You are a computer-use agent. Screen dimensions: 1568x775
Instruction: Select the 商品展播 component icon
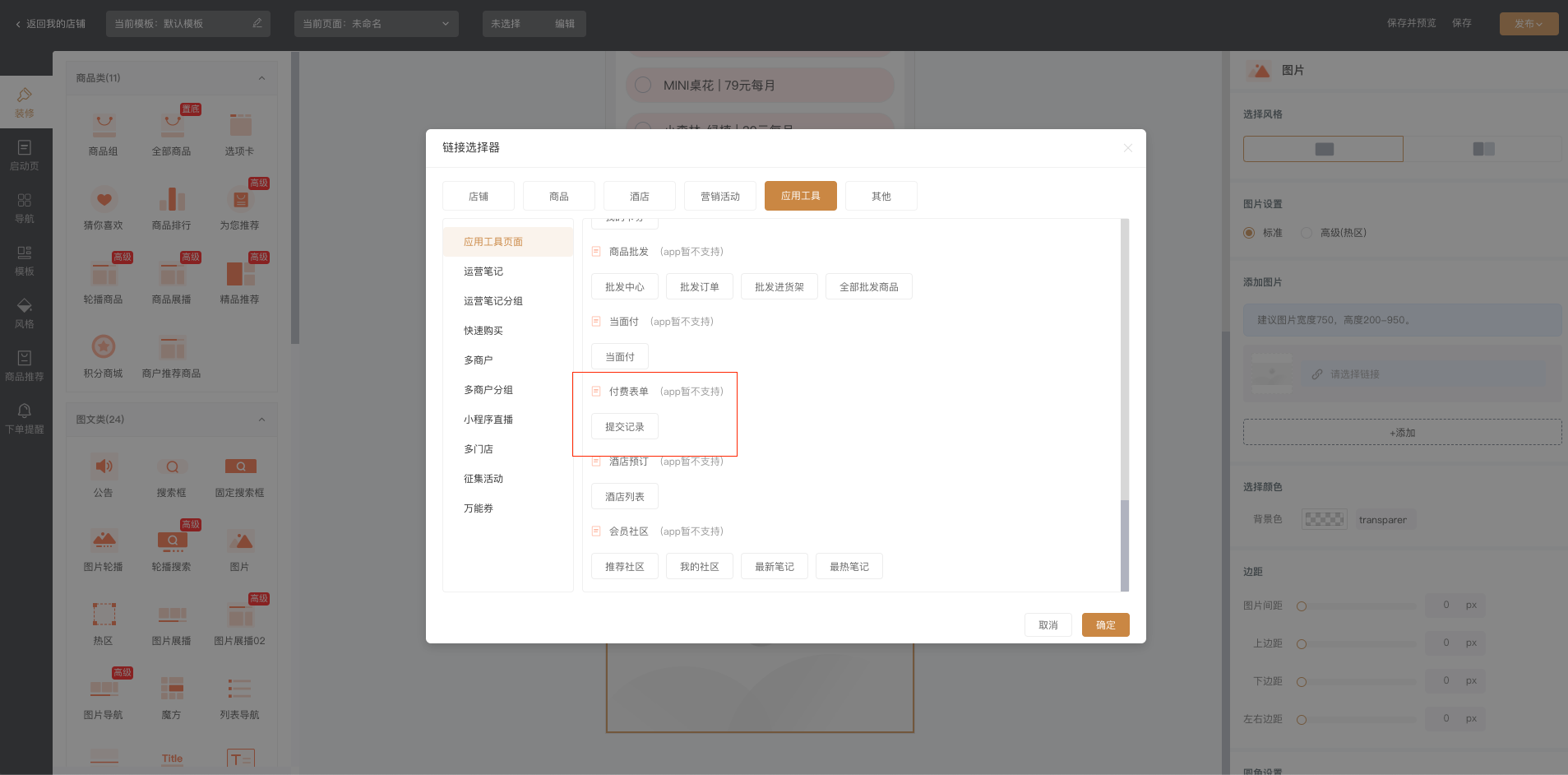click(172, 272)
